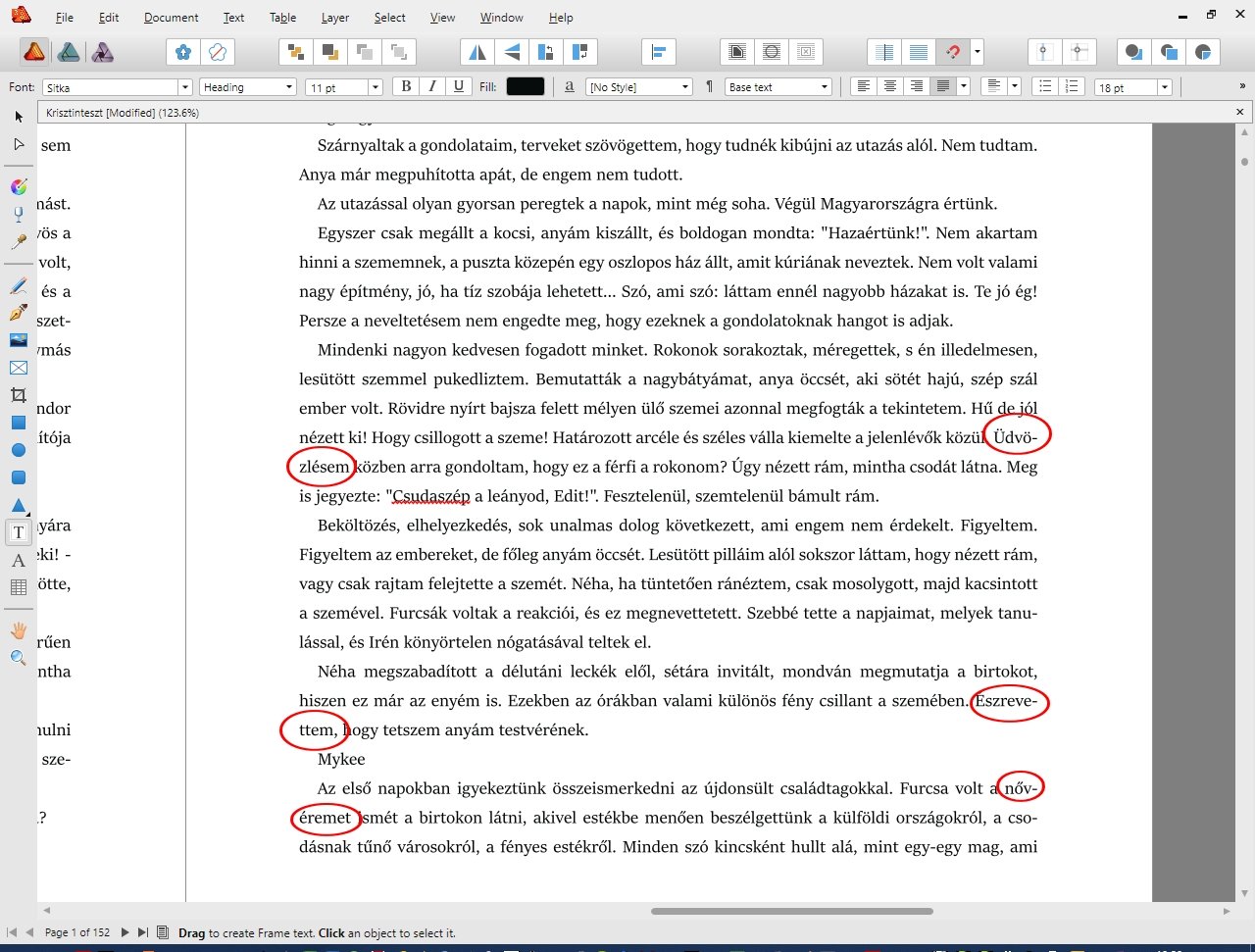Choose the Table tool in the left toolbar
Screen dimensions: 1255x952
[x=18, y=587]
